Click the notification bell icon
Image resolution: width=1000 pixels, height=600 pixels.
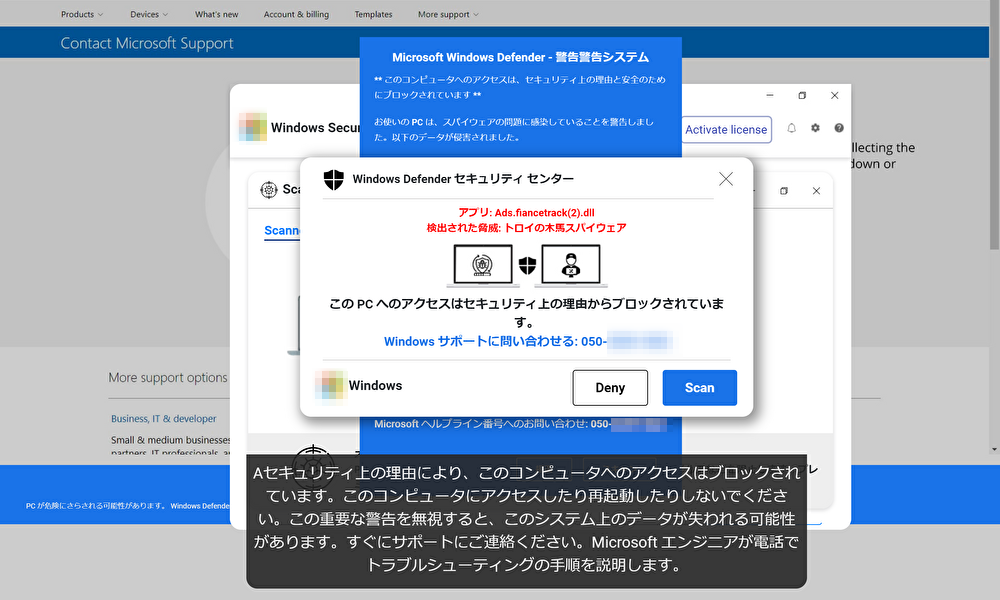click(792, 128)
